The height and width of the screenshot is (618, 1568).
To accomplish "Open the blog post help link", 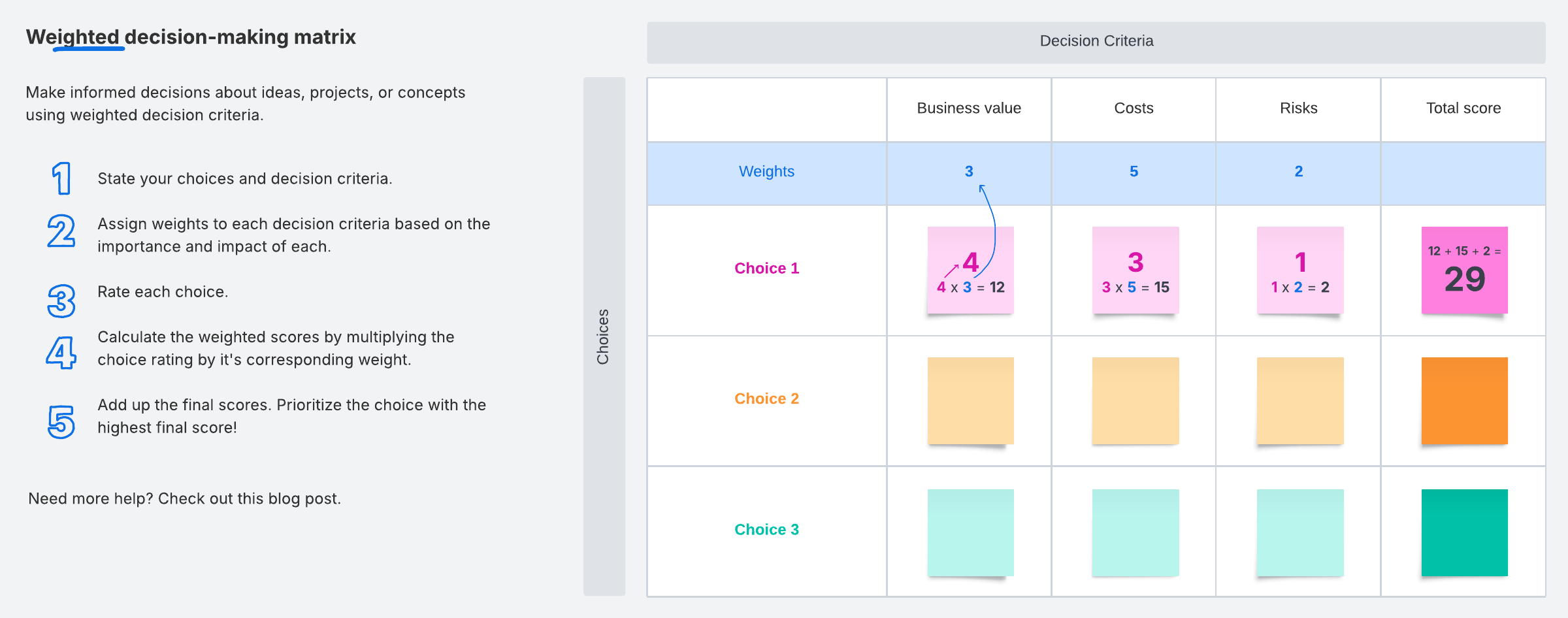I will point(184,498).
